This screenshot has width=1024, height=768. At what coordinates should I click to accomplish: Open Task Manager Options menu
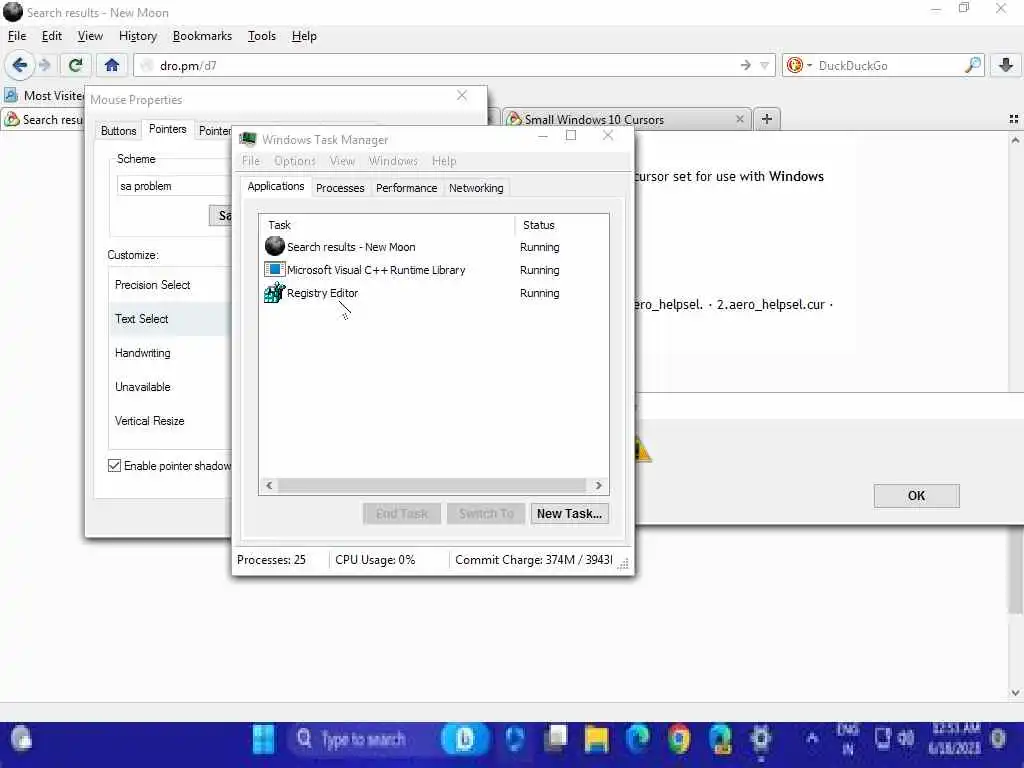295,161
